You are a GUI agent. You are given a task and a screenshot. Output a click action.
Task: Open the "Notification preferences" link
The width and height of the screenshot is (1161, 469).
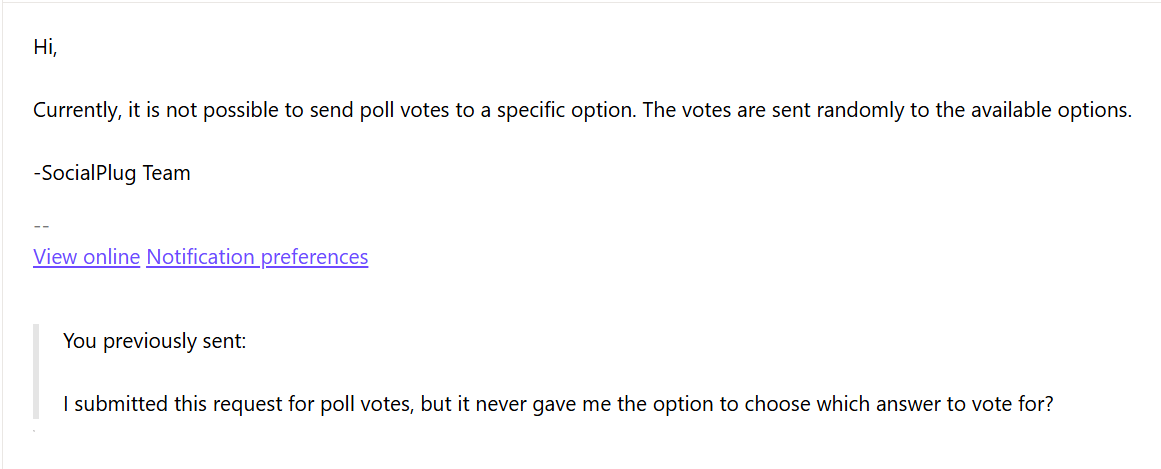[257, 257]
